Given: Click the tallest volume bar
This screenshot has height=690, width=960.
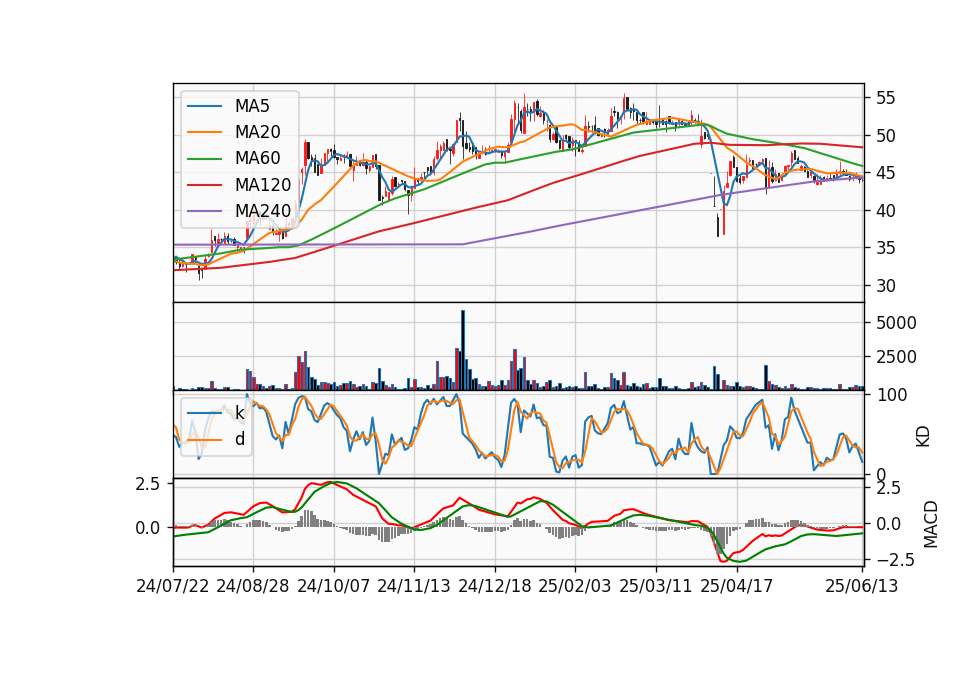Looking at the screenshot, I should 463,350.
